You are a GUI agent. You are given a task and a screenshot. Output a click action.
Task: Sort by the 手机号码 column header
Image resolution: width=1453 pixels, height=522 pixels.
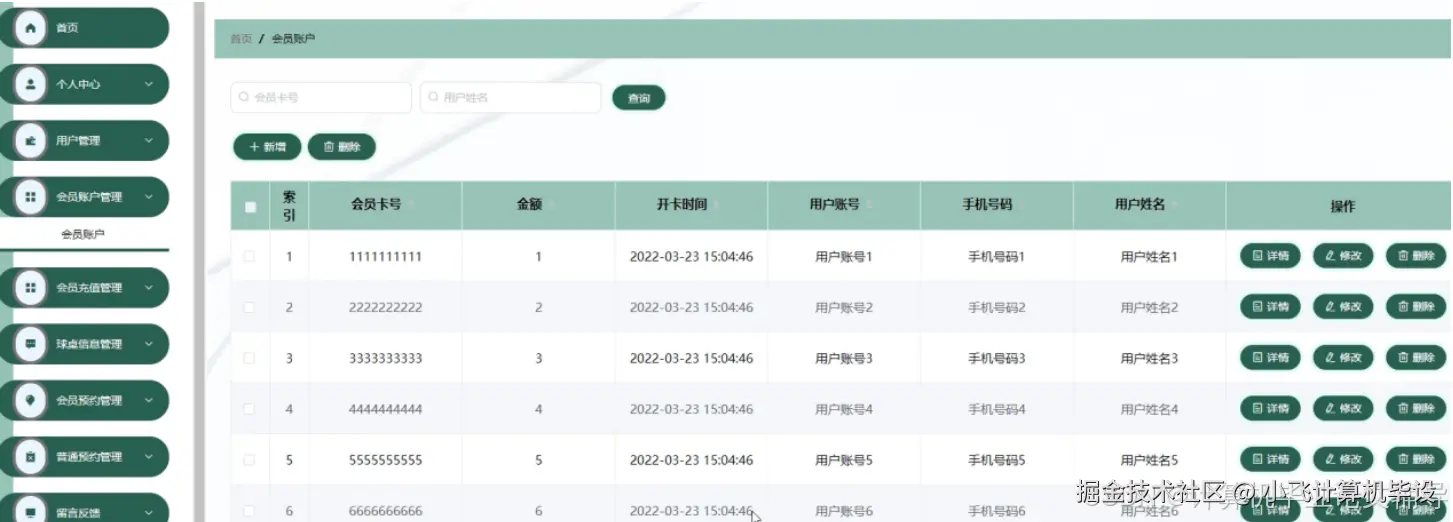pyautogui.click(x=996, y=204)
